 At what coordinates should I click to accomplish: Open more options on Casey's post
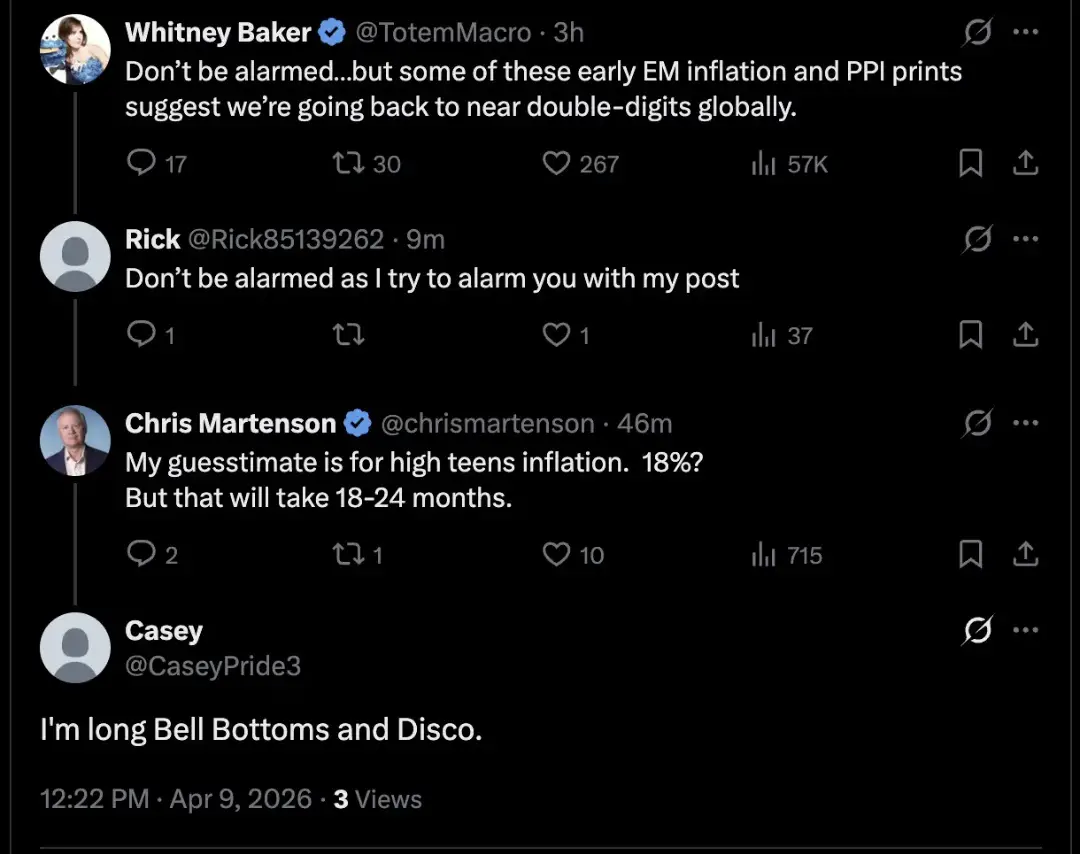1025,631
